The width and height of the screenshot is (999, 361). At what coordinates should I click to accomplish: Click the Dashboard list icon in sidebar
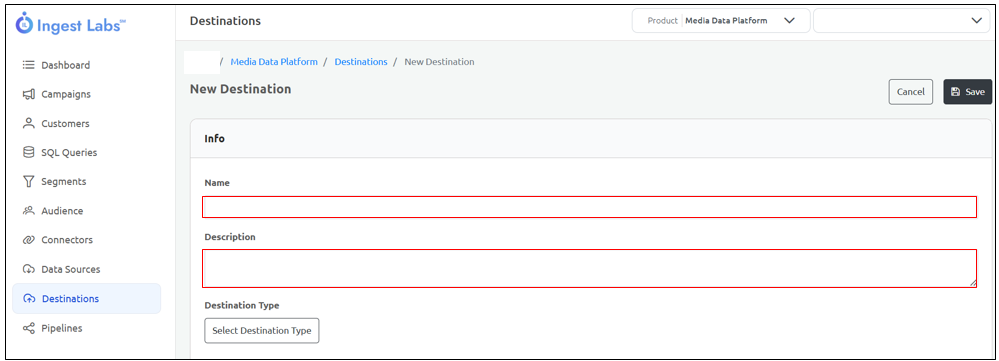click(28, 65)
